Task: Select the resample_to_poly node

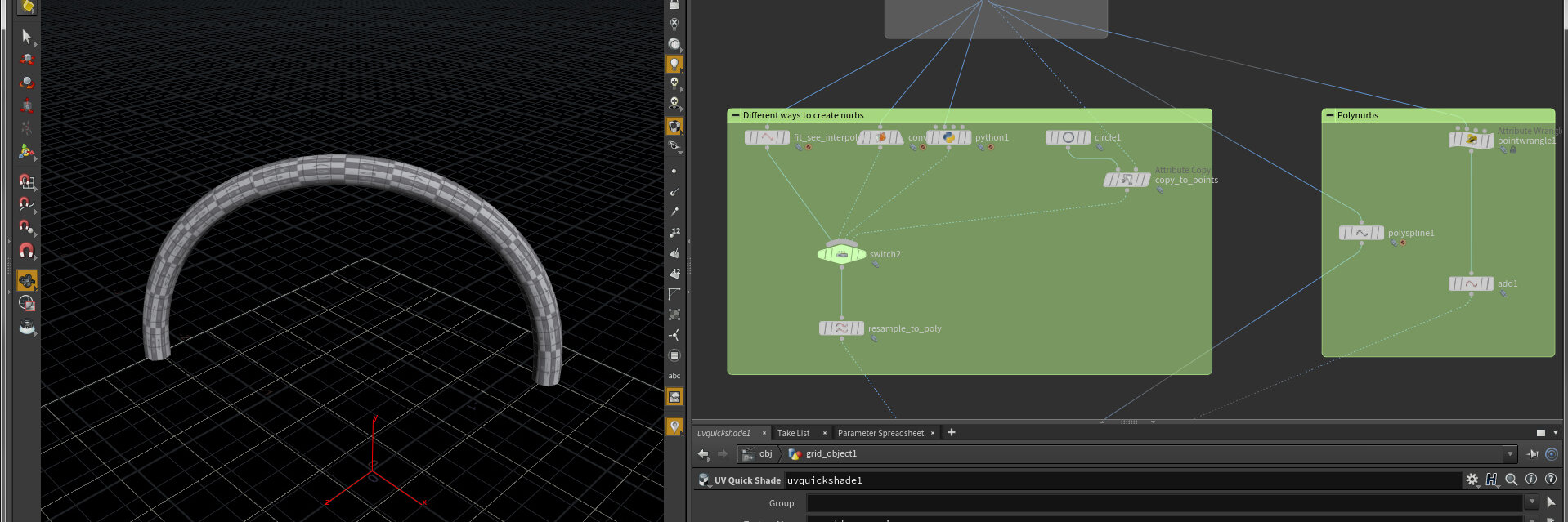Action: (841, 328)
